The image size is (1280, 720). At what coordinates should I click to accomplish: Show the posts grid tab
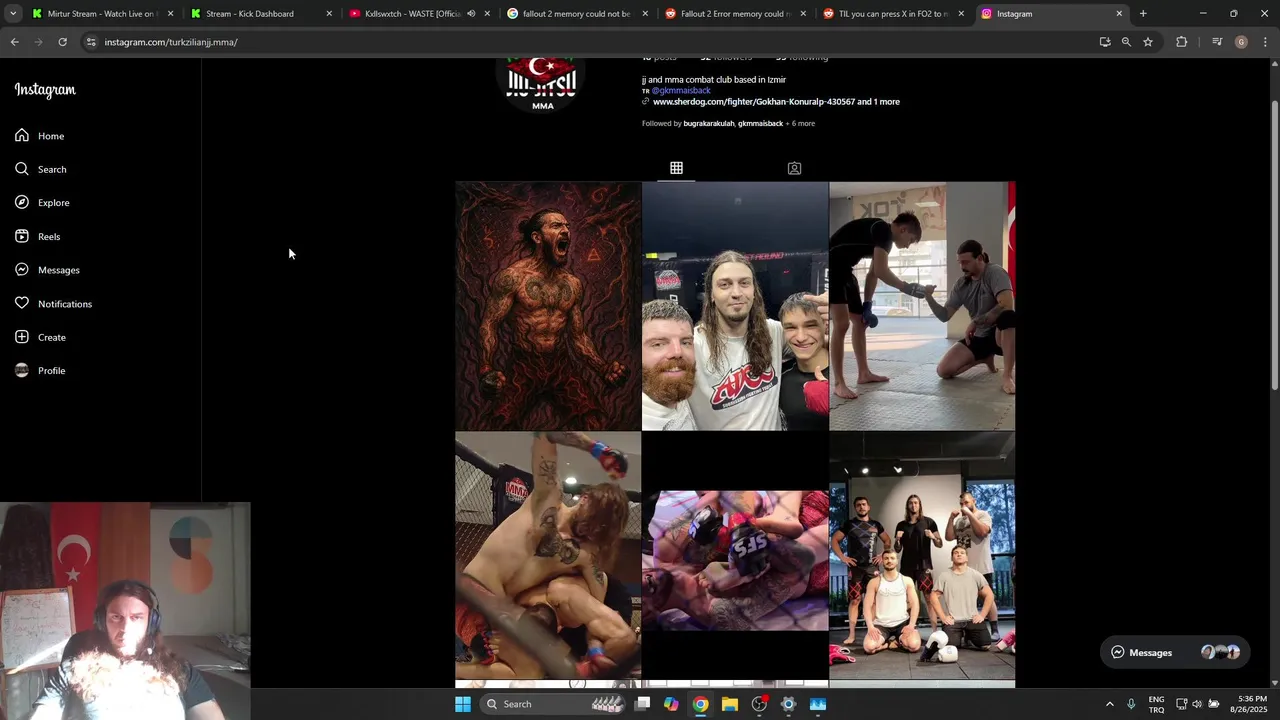point(676,168)
